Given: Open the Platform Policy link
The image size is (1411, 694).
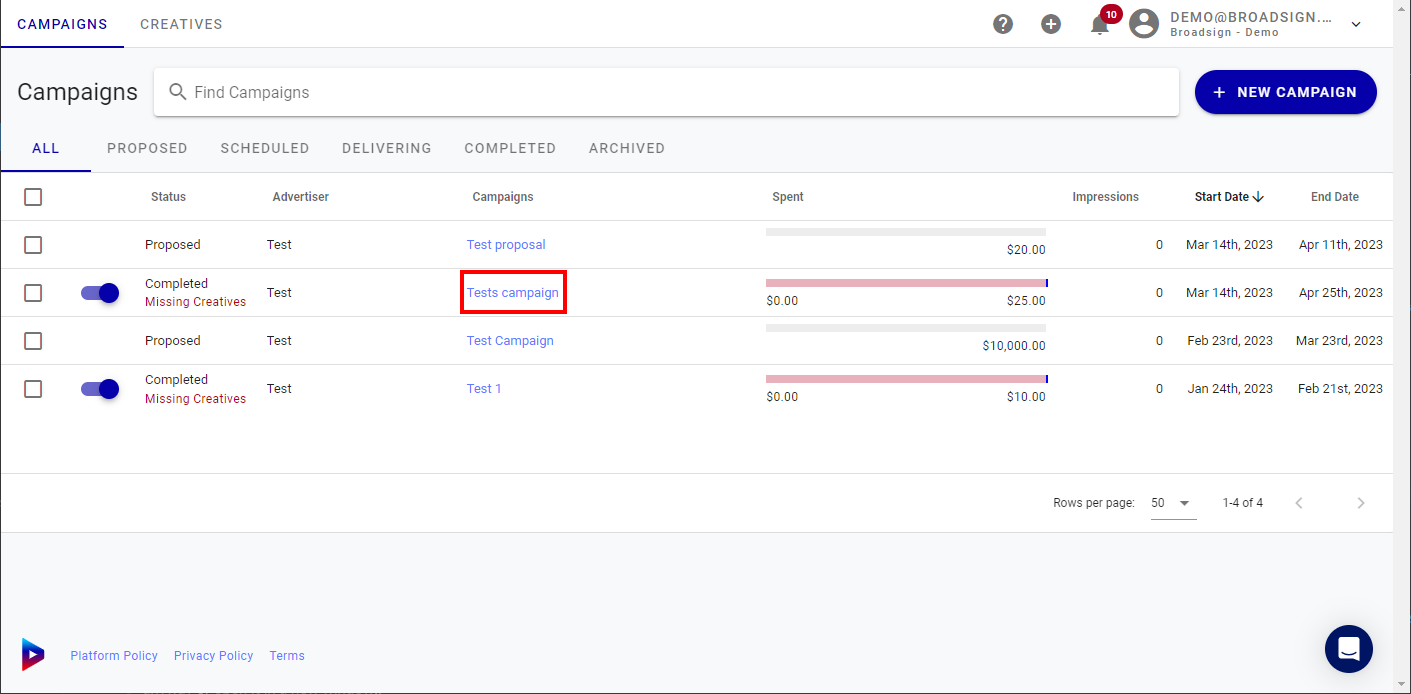Looking at the screenshot, I should [x=114, y=656].
